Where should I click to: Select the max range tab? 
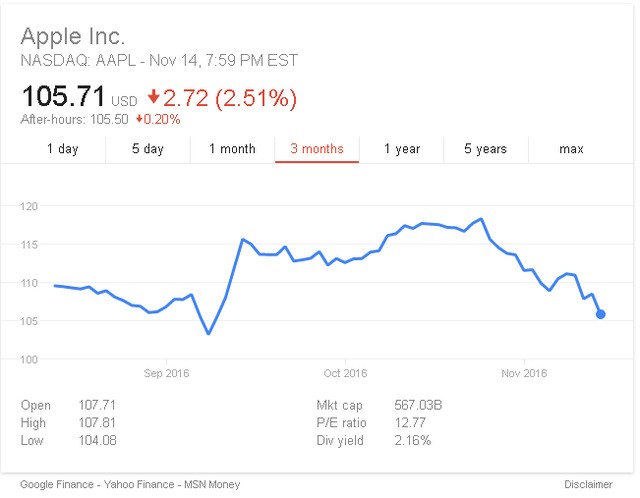[571, 149]
